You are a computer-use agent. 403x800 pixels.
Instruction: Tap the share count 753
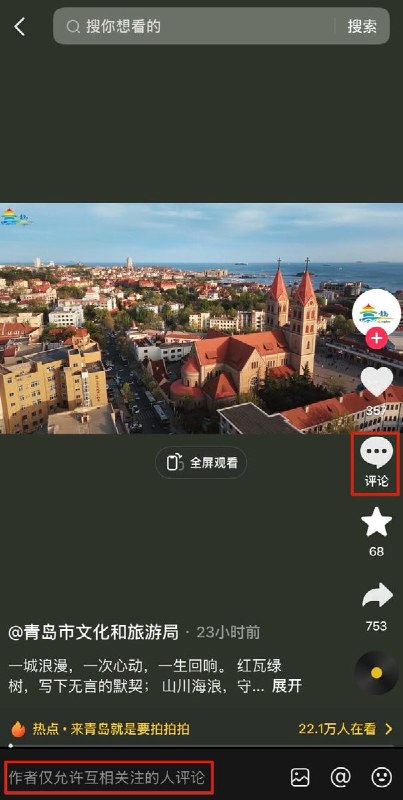[x=376, y=626]
